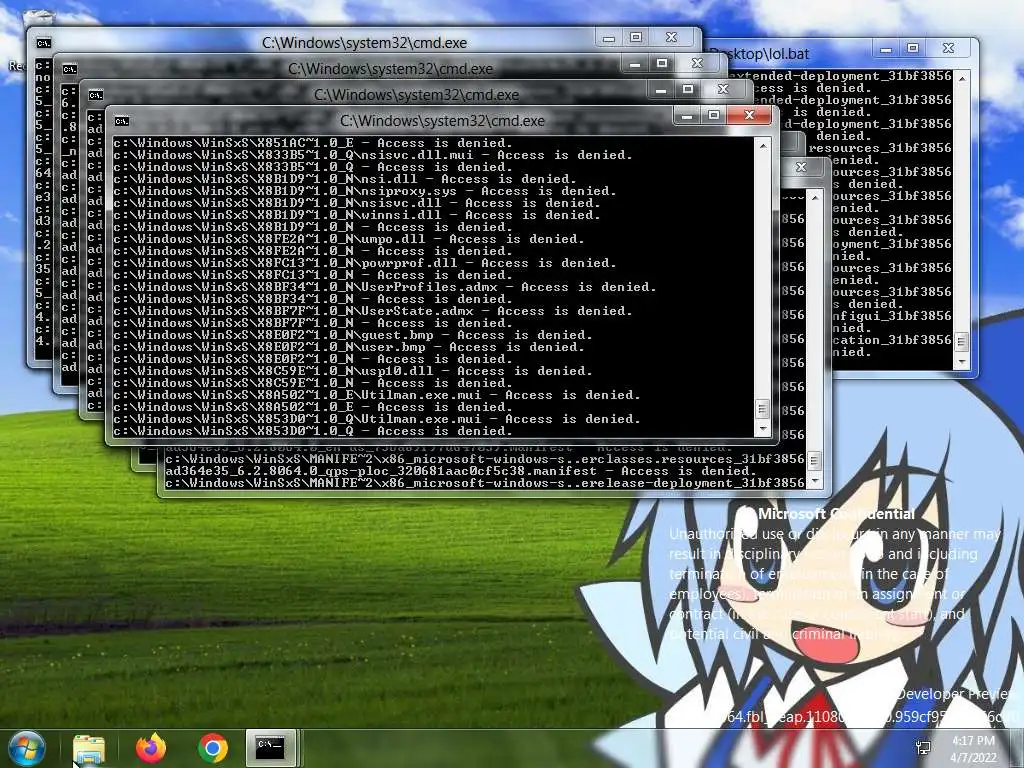Click the guest.bmp access denied line
The image size is (1024, 768).
(x=352, y=335)
